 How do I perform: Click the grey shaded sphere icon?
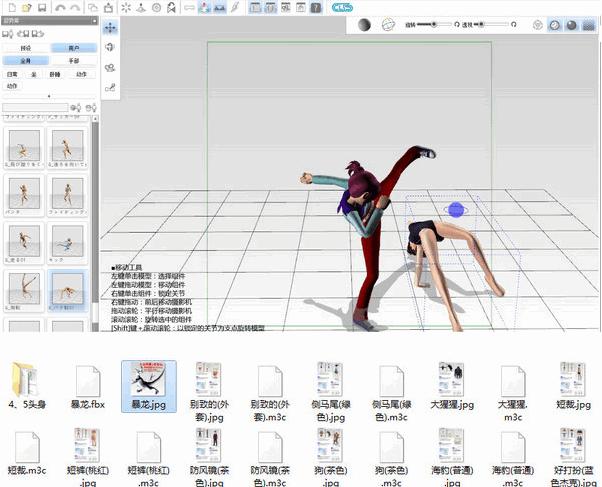[364, 25]
